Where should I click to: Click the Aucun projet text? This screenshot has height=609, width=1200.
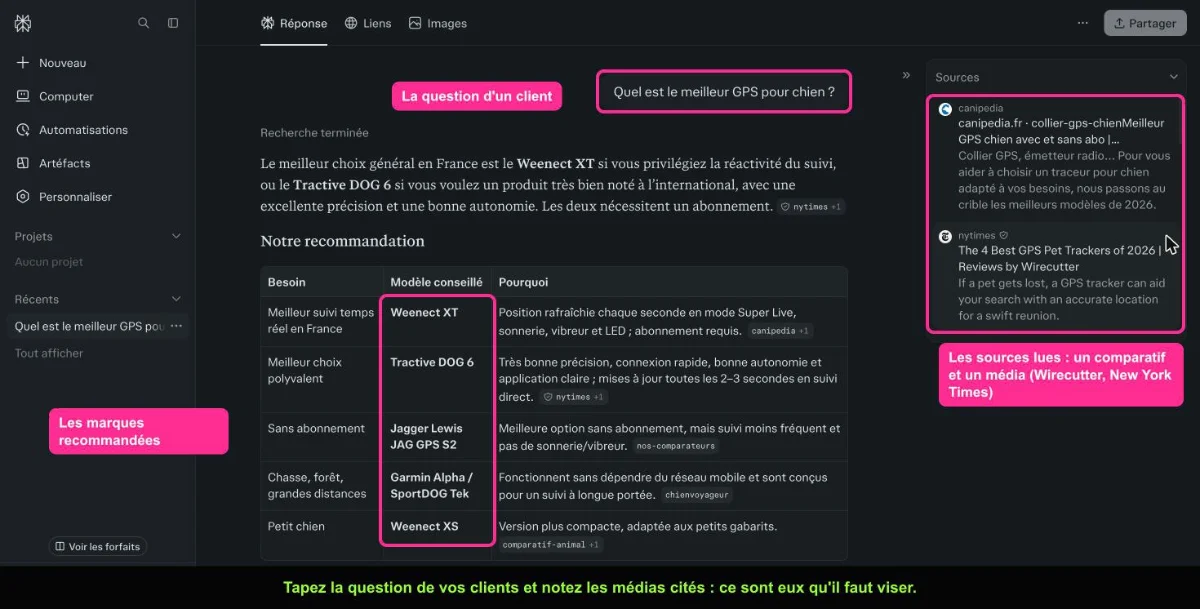(49, 262)
